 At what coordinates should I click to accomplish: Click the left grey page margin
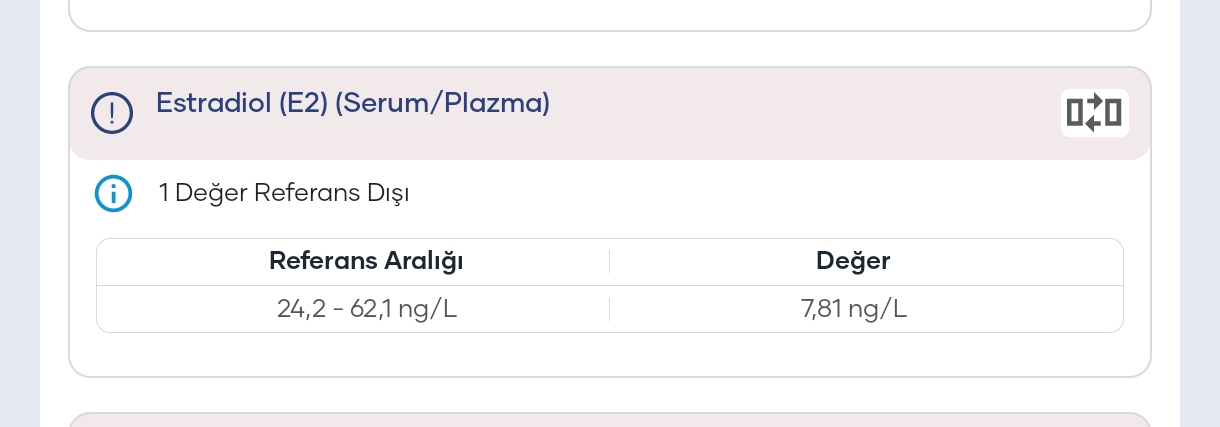point(20,213)
